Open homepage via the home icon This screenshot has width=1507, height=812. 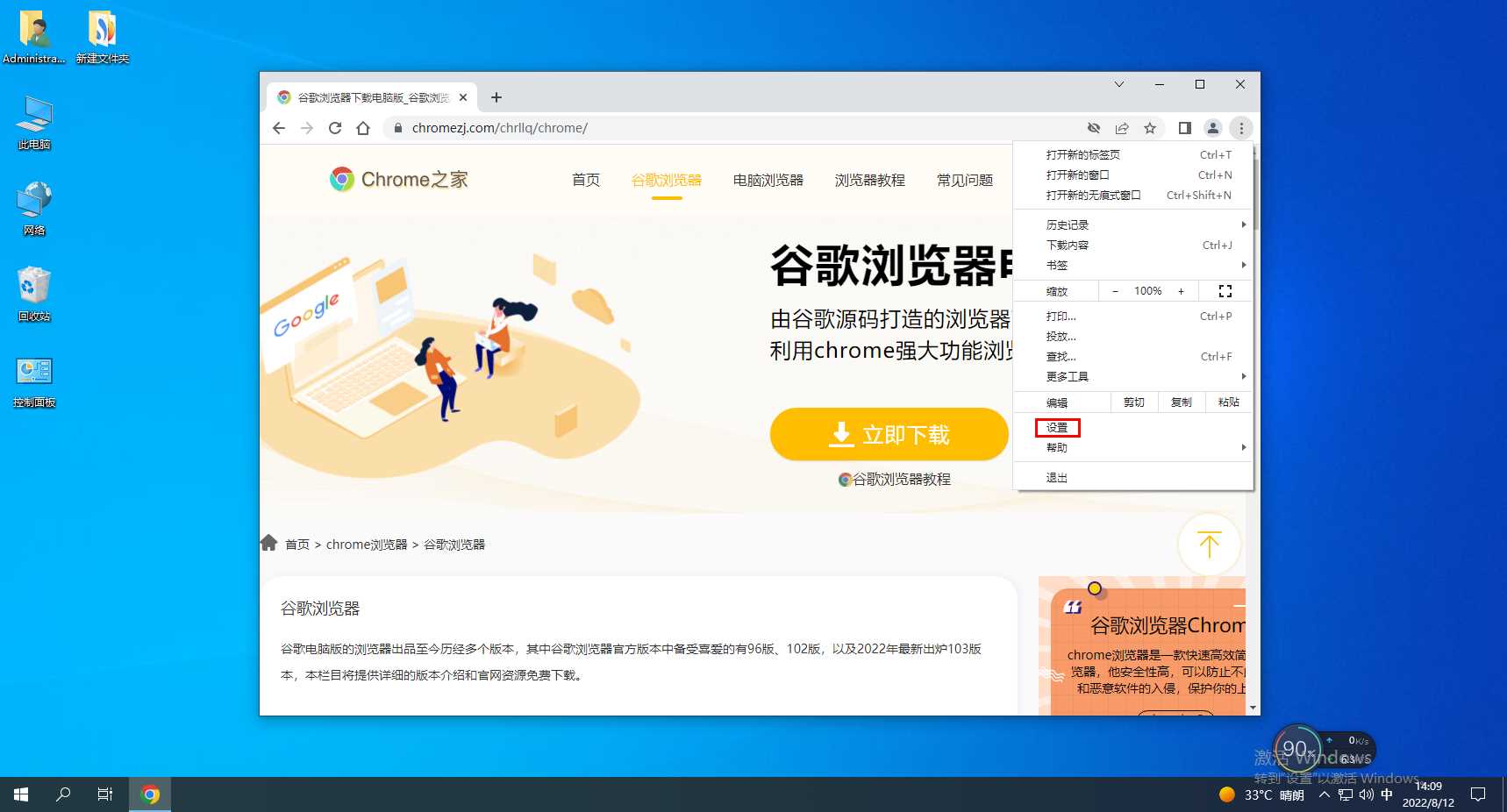tap(363, 128)
